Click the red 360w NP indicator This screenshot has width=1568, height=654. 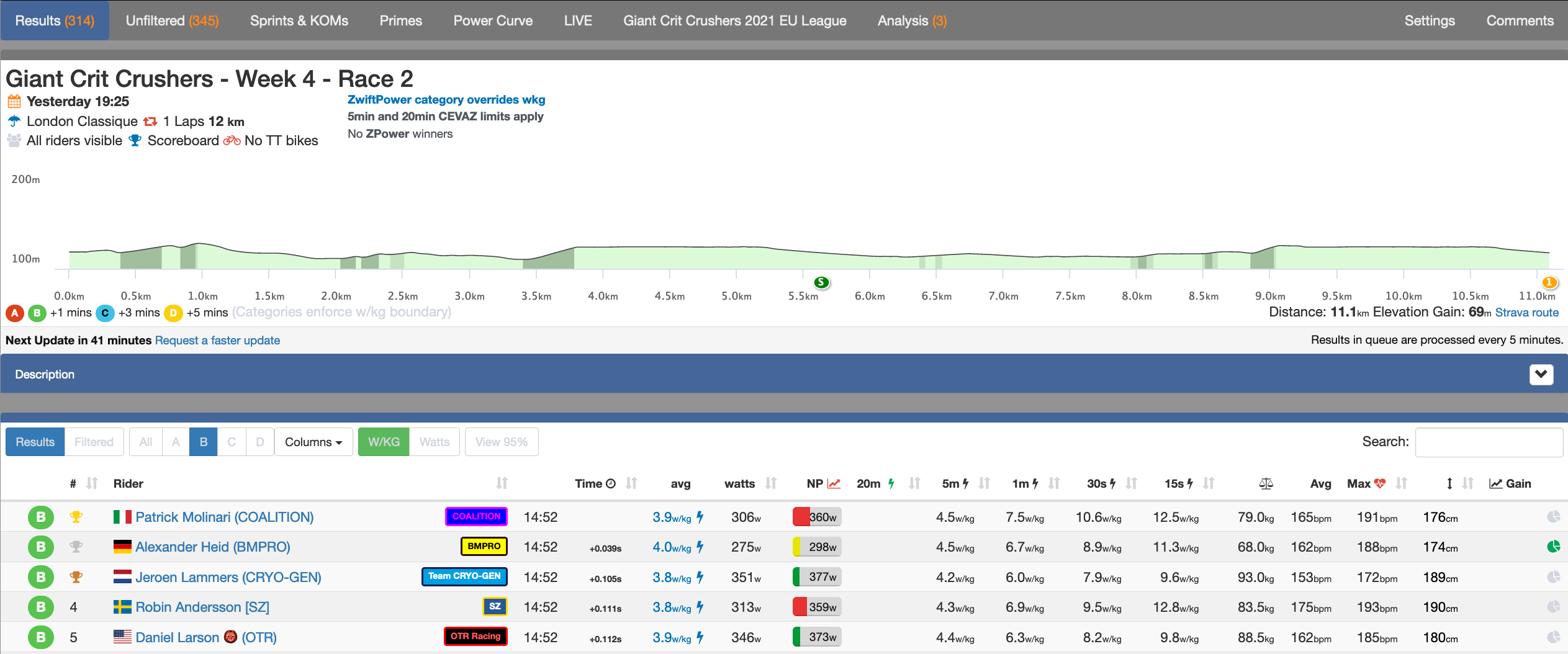pos(817,517)
